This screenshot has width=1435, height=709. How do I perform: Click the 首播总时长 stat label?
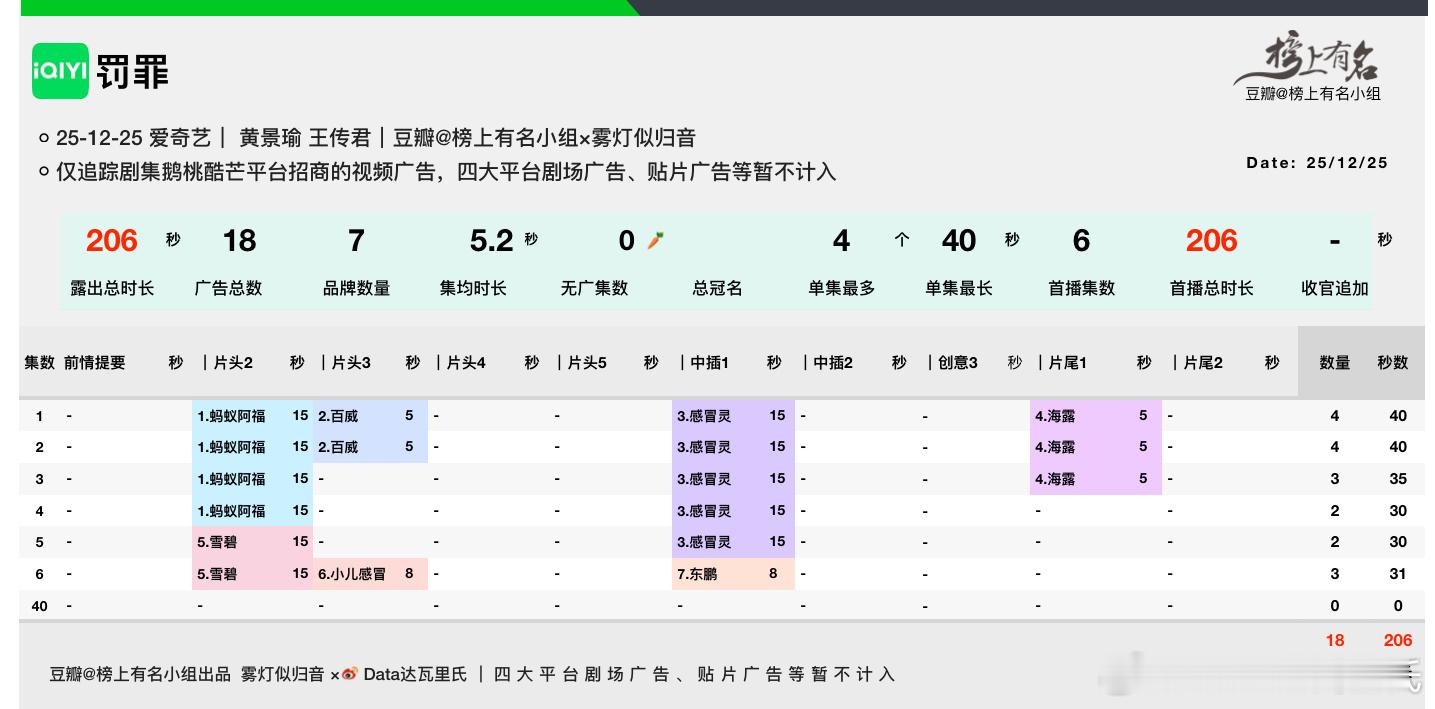(1211, 288)
